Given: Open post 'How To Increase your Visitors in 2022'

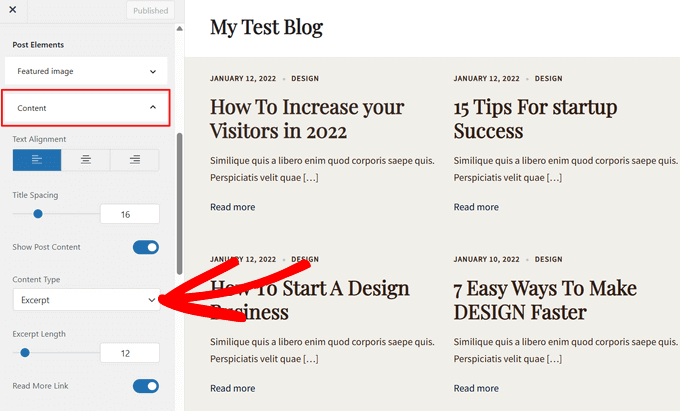Looking at the screenshot, I should pos(307,119).
